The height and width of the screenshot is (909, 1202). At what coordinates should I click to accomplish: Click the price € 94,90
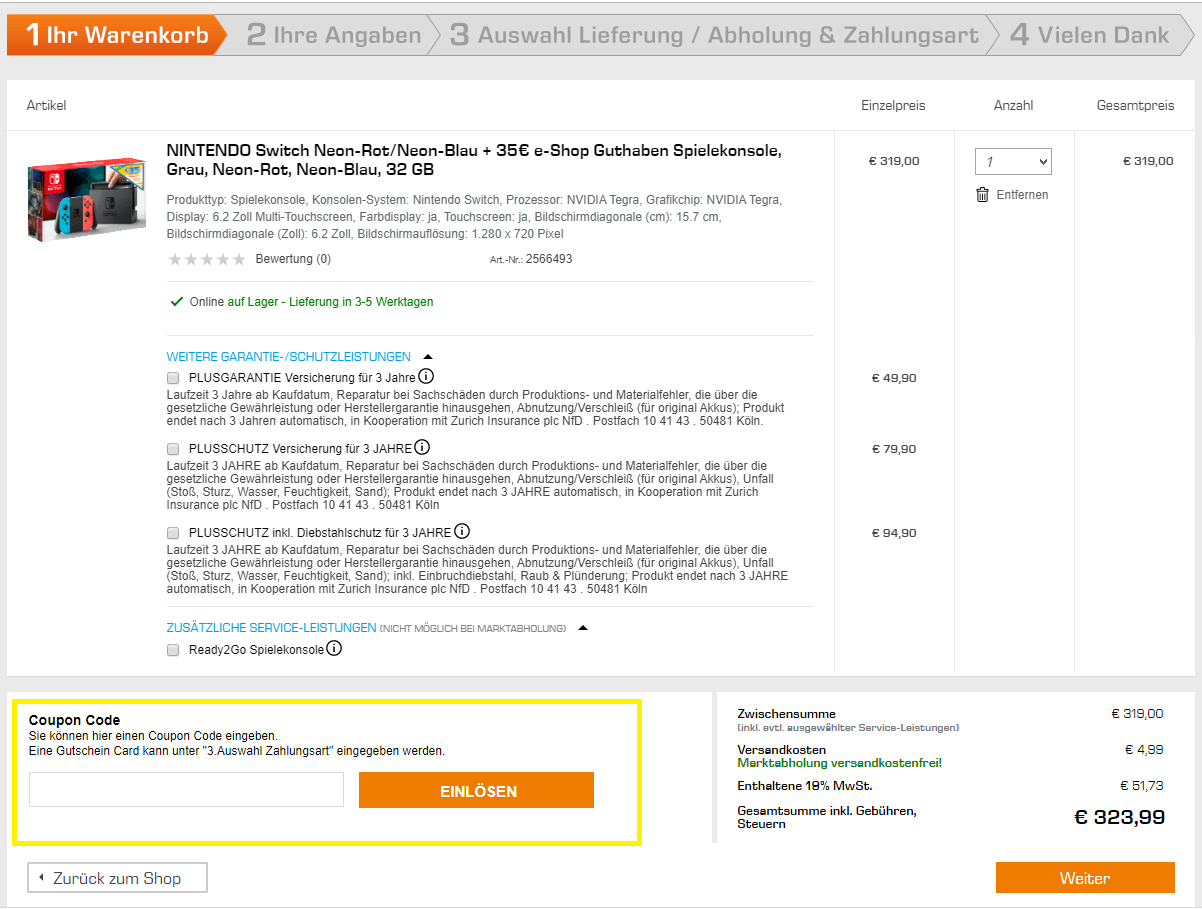894,533
